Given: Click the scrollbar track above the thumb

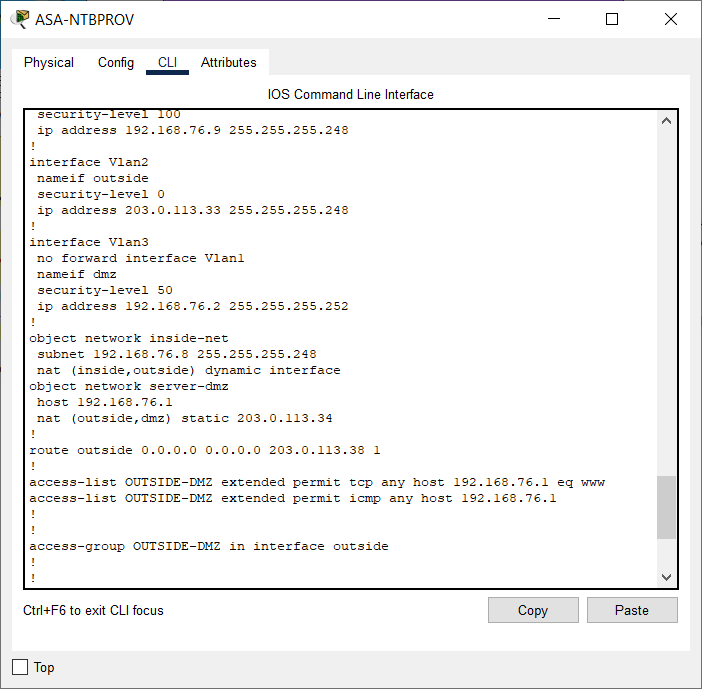Looking at the screenshot, I should [667, 300].
